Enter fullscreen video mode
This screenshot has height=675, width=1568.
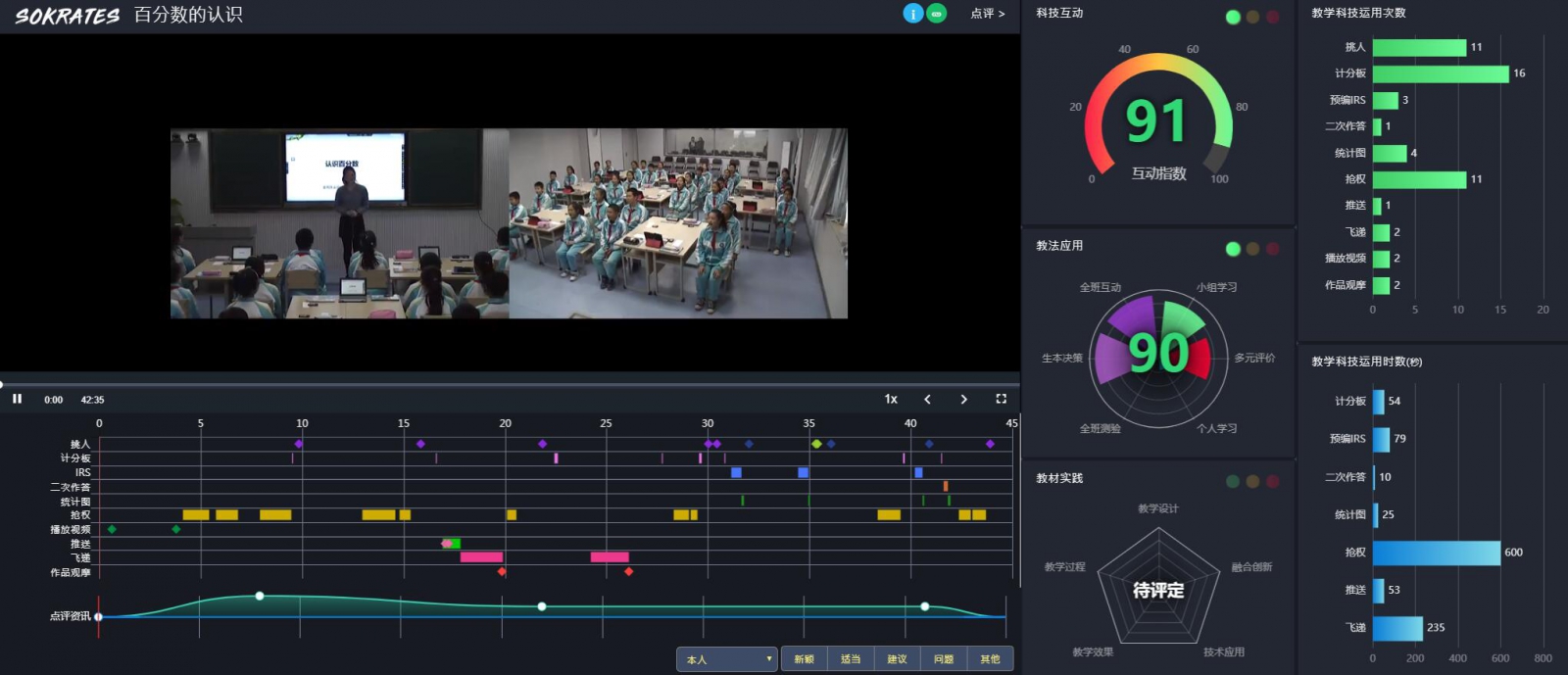(x=1001, y=399)
